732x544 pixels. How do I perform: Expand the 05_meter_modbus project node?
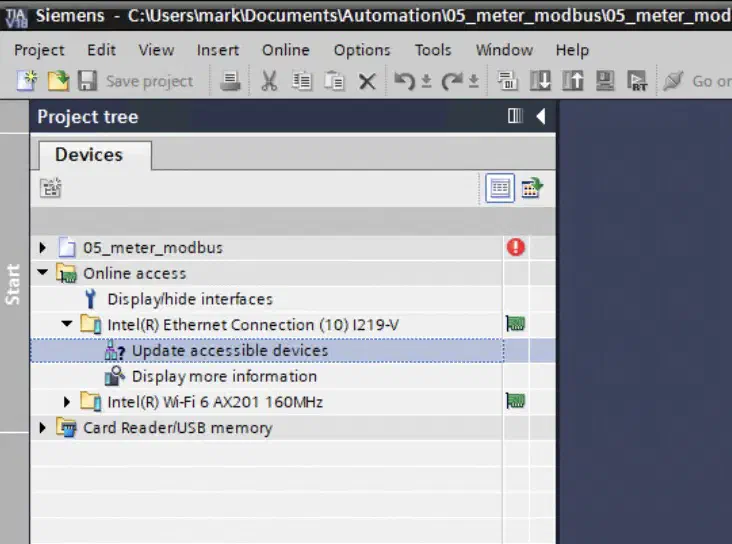pos(42,247)
